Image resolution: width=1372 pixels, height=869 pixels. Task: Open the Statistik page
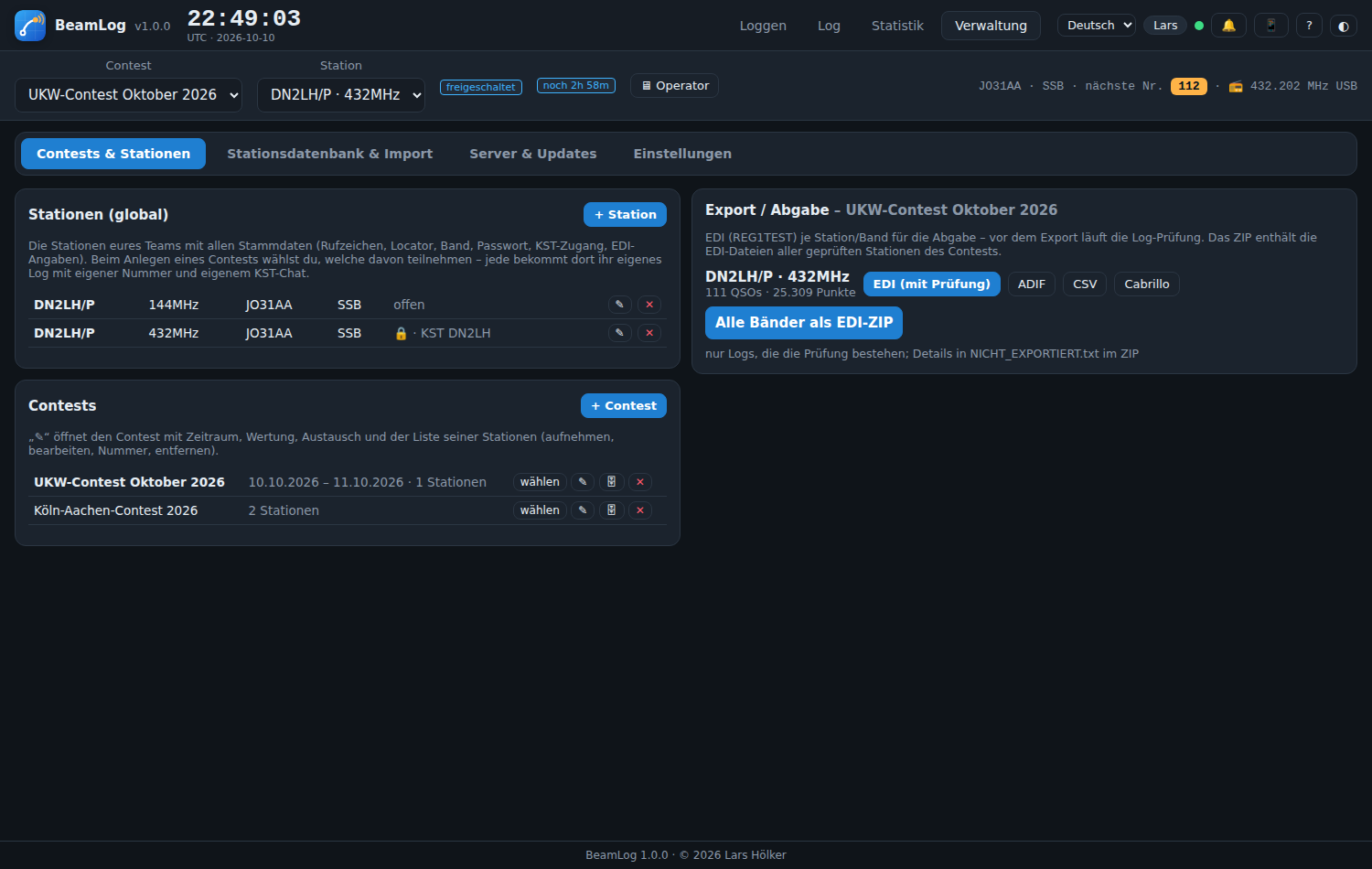897,26
